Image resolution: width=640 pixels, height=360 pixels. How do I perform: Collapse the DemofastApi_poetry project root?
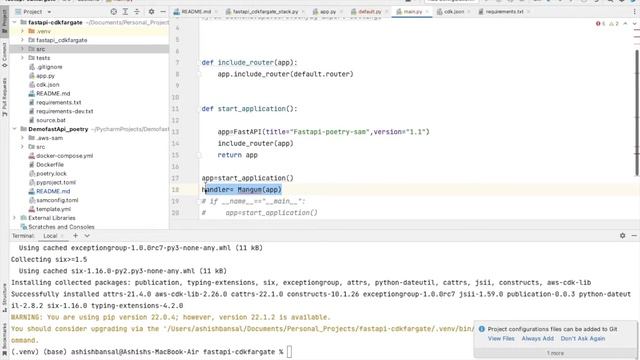point(15,129)
